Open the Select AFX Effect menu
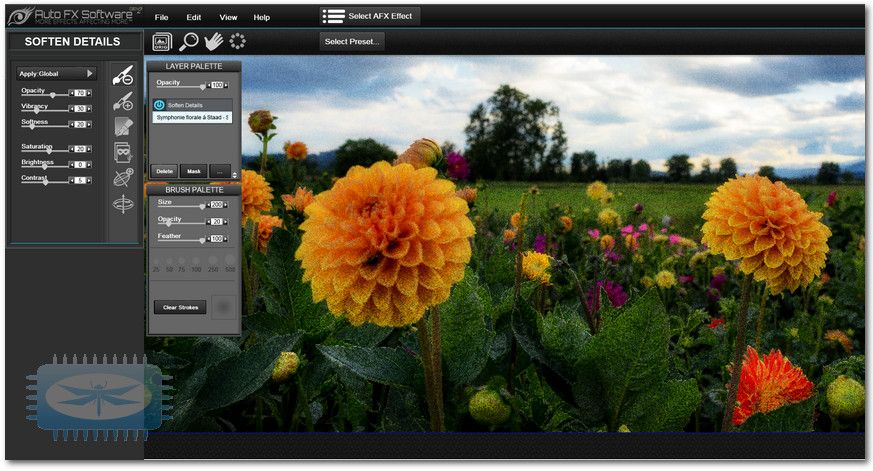The height and width of the screenshot is (471, 873). click(x=370, y=16)
